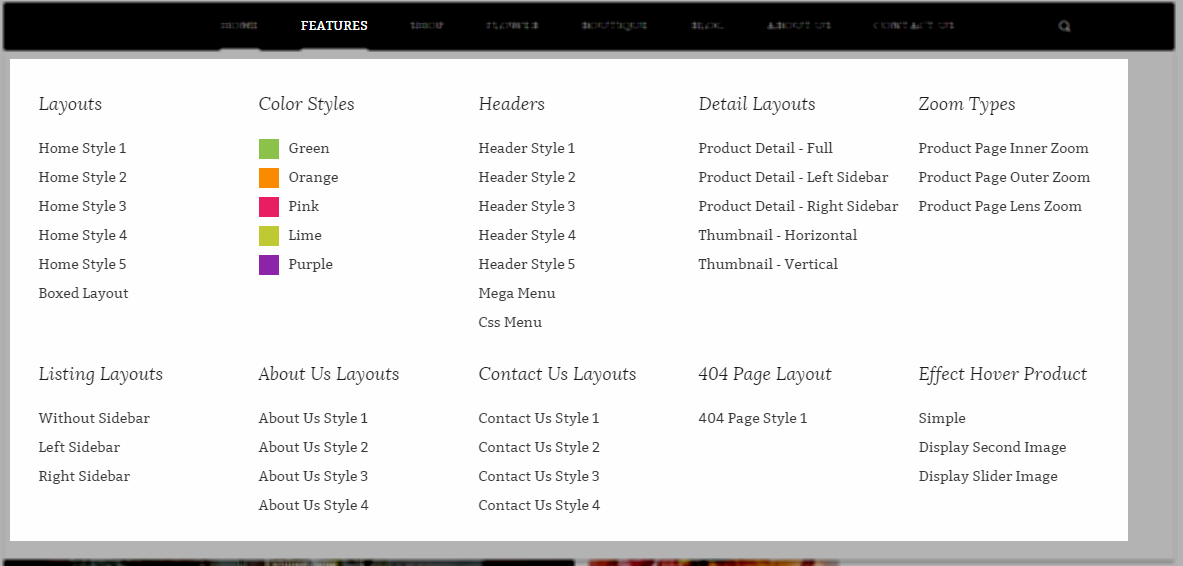Open Product Page Lens Zoom
The width and height of the screenshot is (1183, 566).
(1000, 206)
